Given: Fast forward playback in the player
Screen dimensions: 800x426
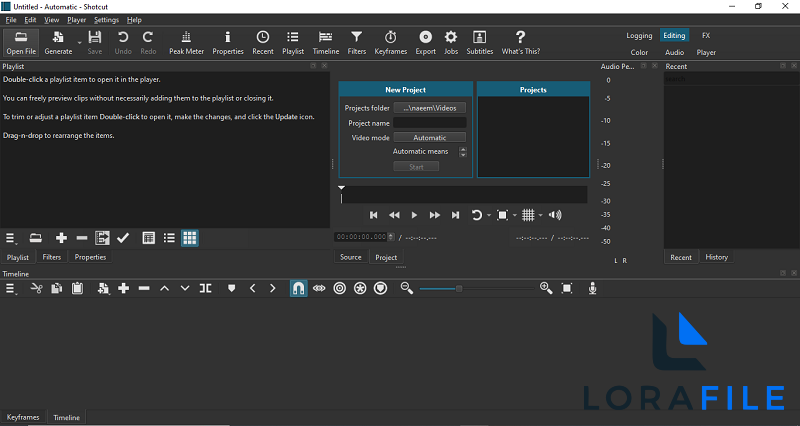Looking at the screenshot, I should [x=435, y=215].
